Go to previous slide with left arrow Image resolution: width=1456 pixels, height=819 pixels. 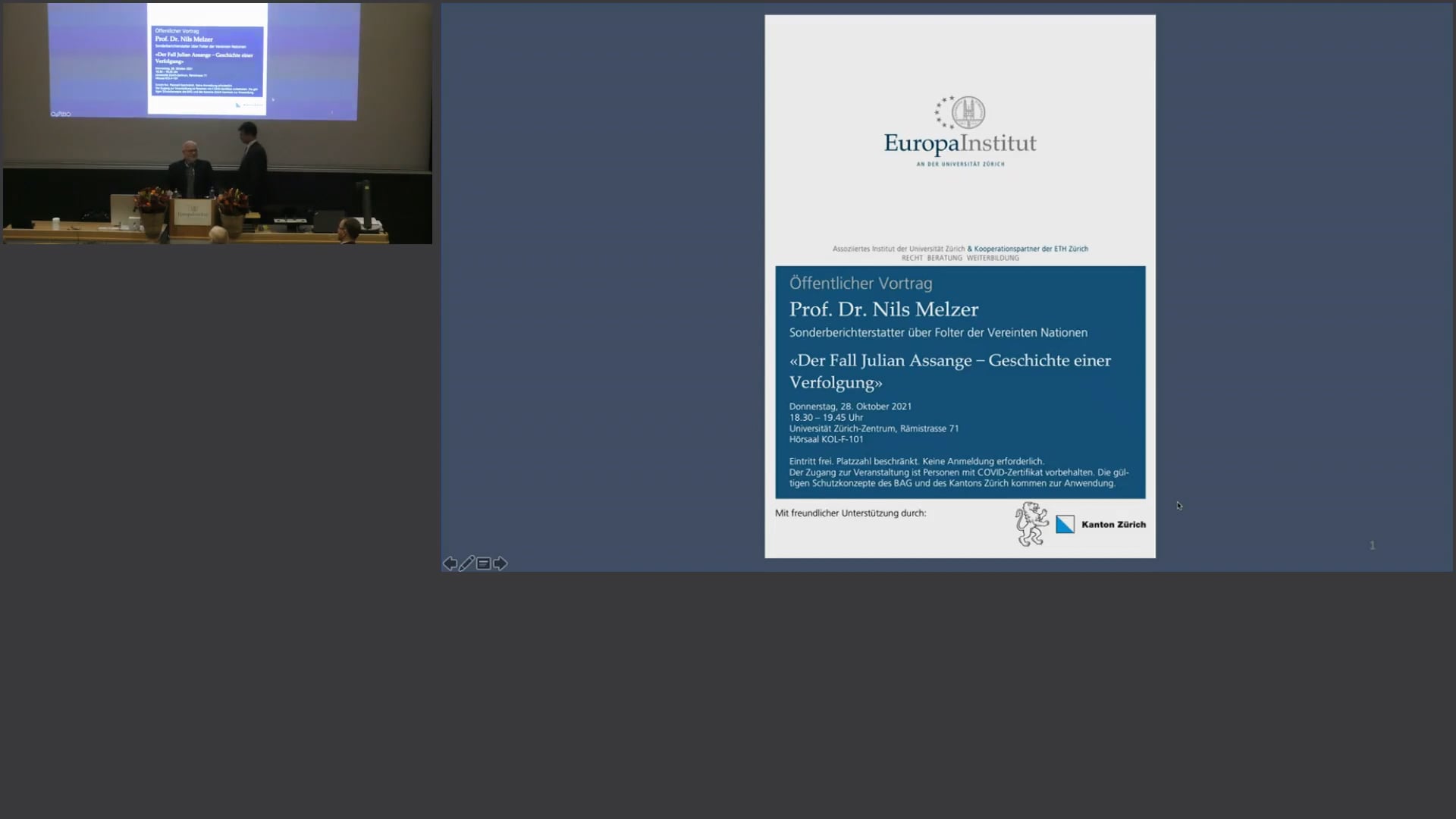click(450, 563)
